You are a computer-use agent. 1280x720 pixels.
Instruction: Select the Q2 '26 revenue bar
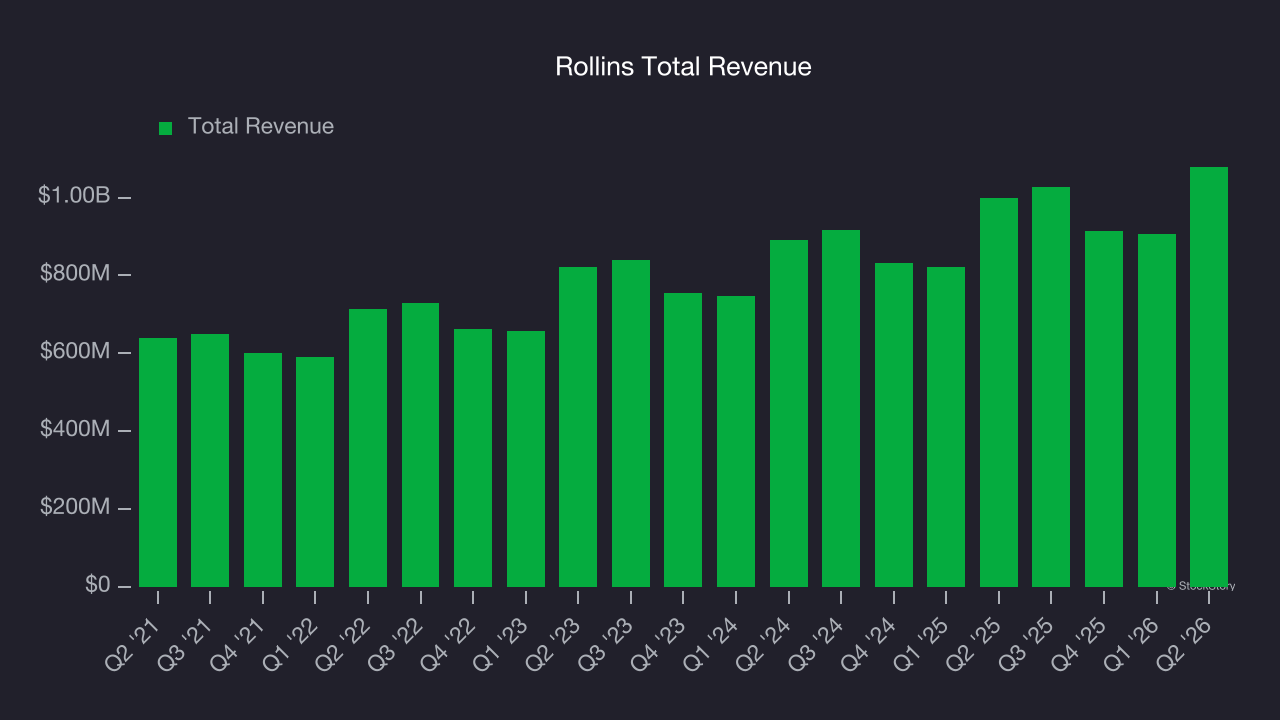point(1209,377)
